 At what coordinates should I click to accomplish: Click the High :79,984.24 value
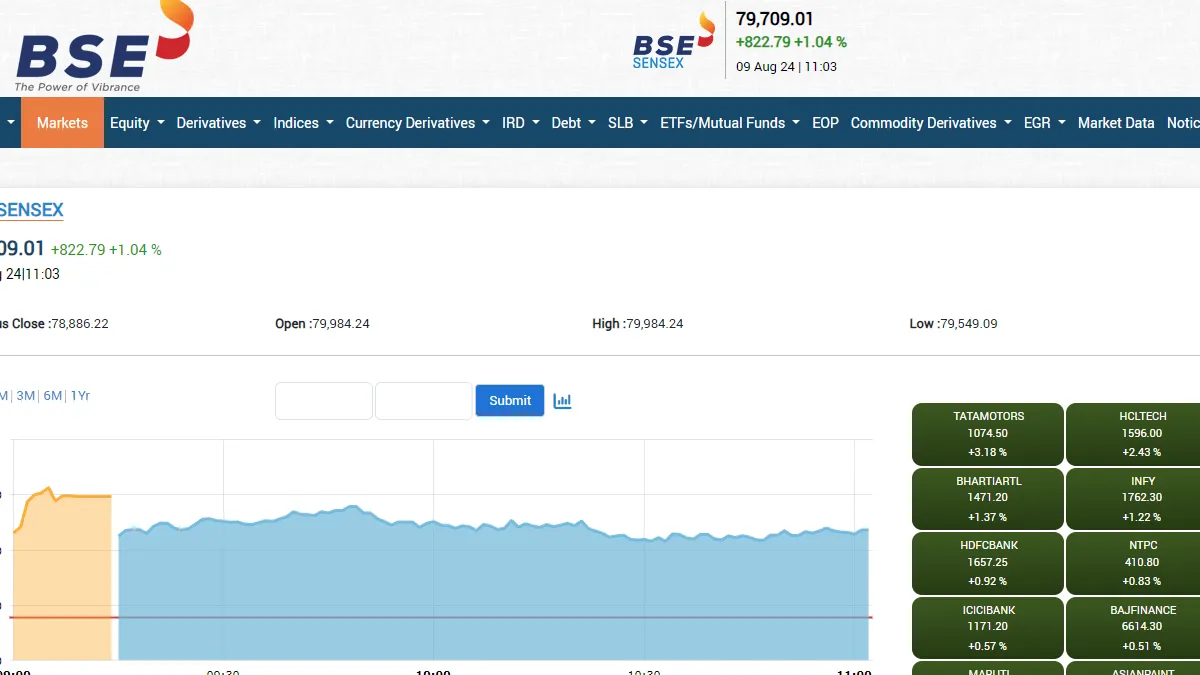click(x=638, y=324)
